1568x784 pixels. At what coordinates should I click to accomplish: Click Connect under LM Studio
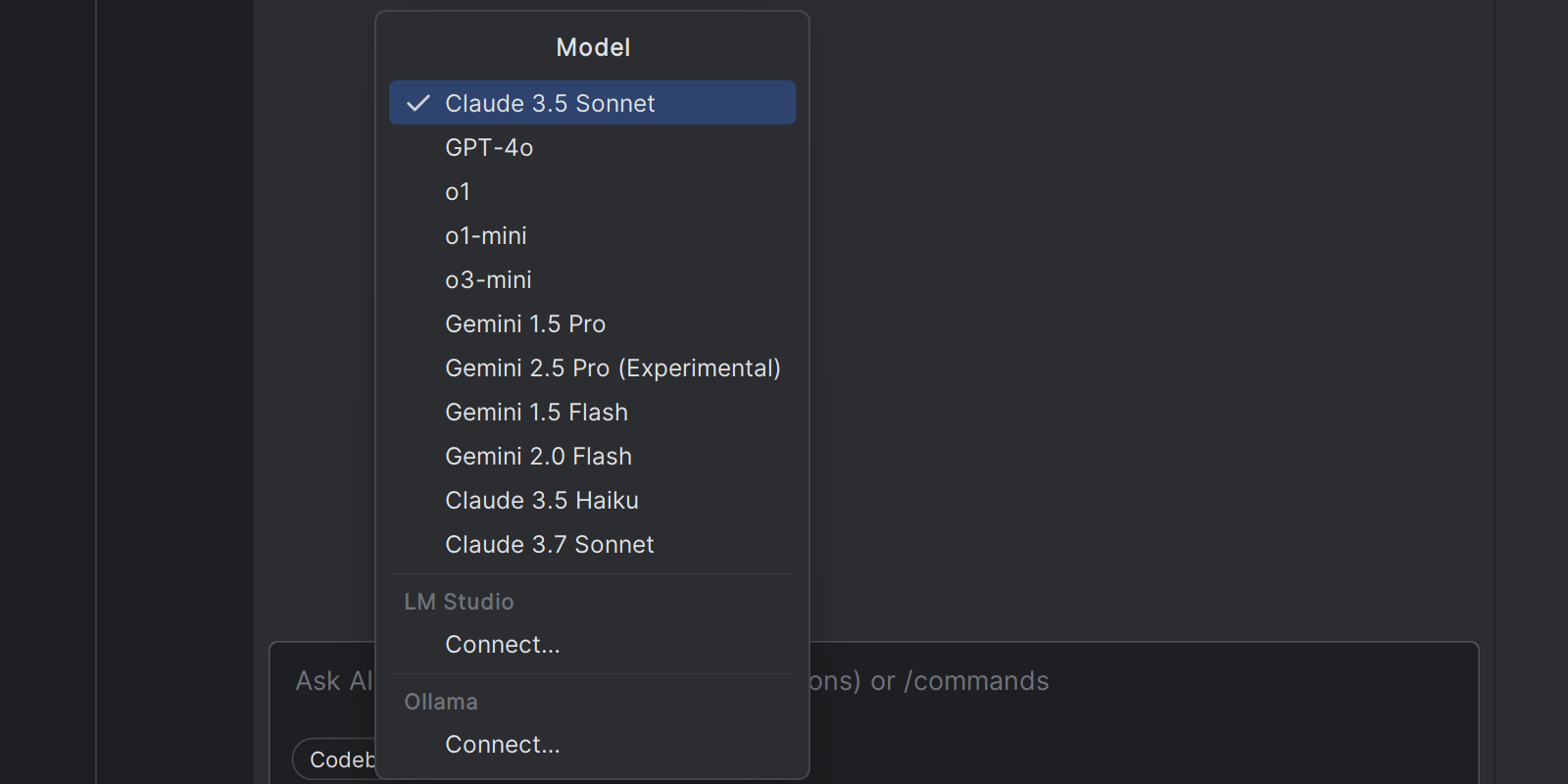tap(503, 644)
